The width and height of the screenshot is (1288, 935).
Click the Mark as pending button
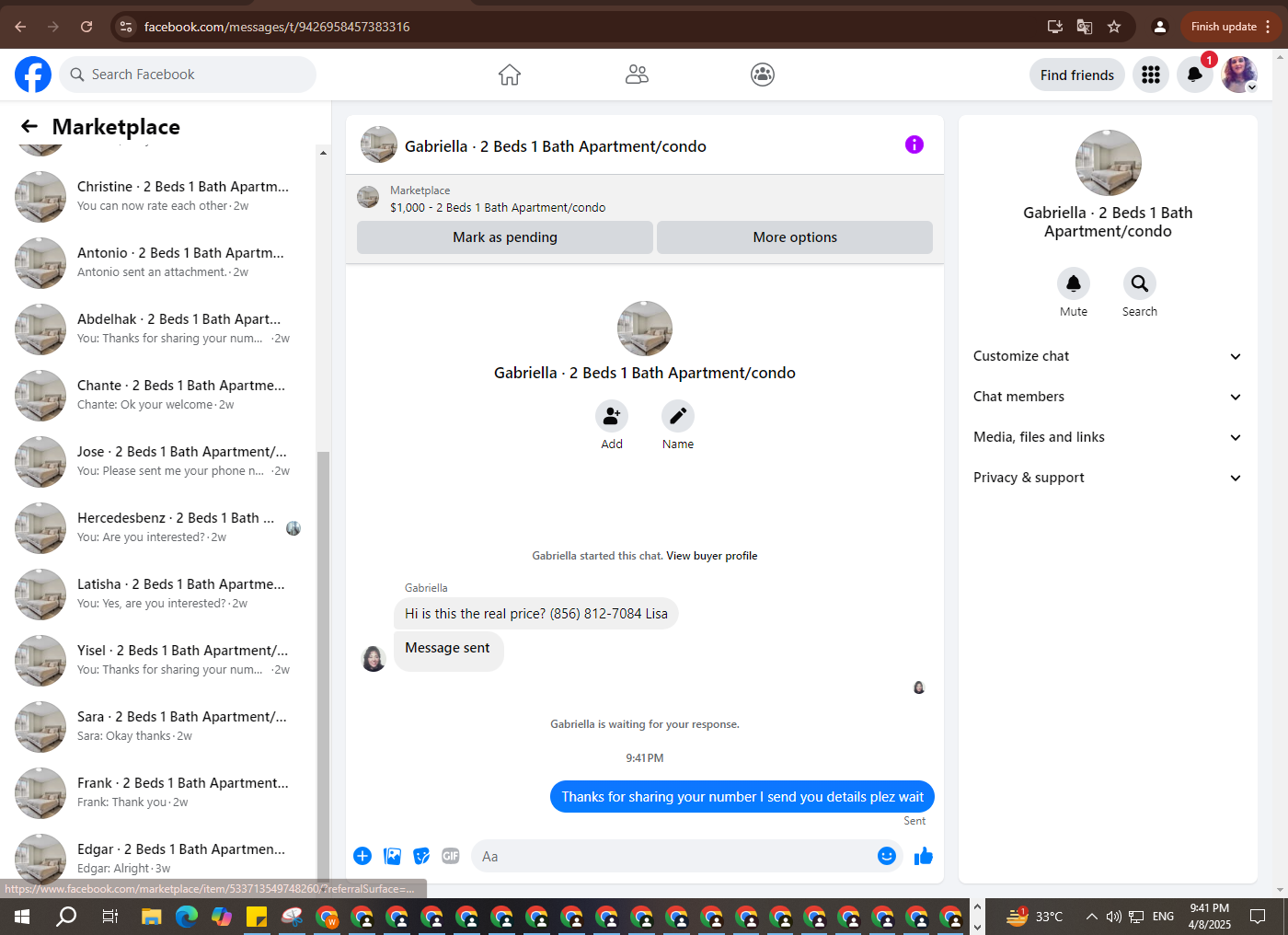[x=505, y=237]
